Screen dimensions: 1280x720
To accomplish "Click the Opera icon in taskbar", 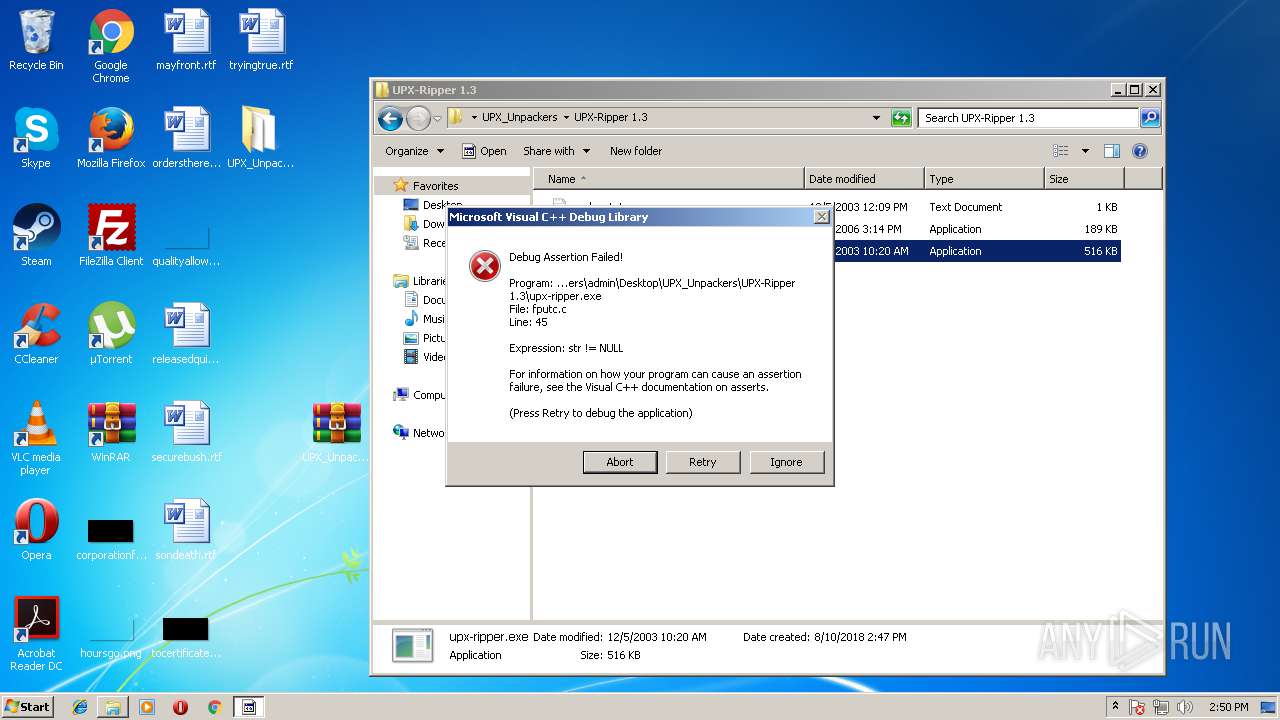I will pyautogui.click(x=180, y=707).
